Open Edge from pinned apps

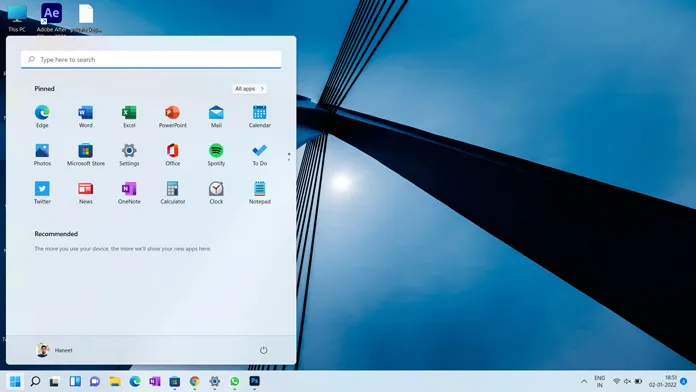point(42,117)
